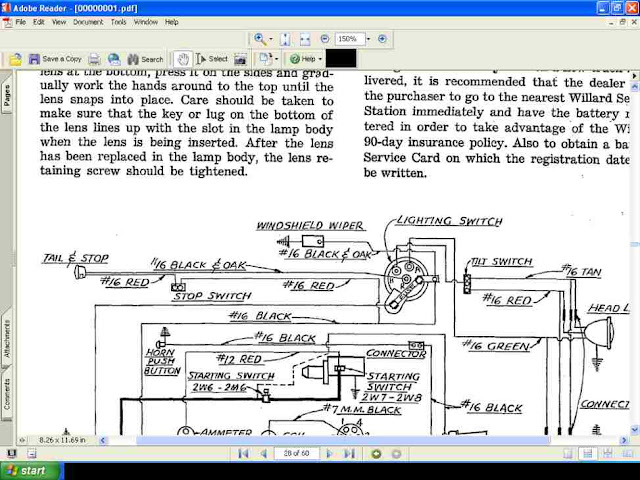The image size is (640, 480).
Task: Click the page size 8.26 x 11.69 in label
Action: click(x=62, y=440)
